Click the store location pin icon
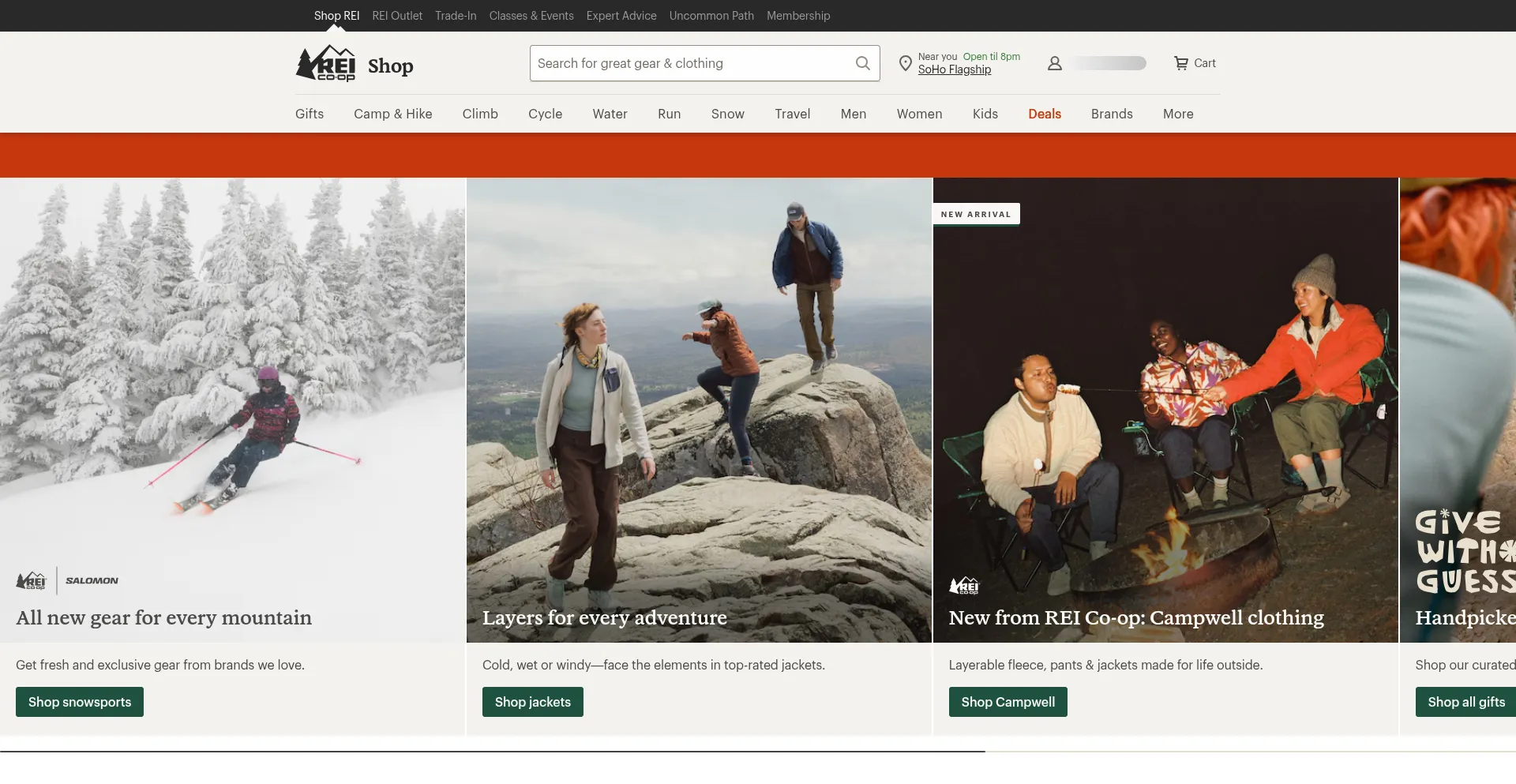The width and height of the screenshot is (1516, 784). click(x=906, y=63)
